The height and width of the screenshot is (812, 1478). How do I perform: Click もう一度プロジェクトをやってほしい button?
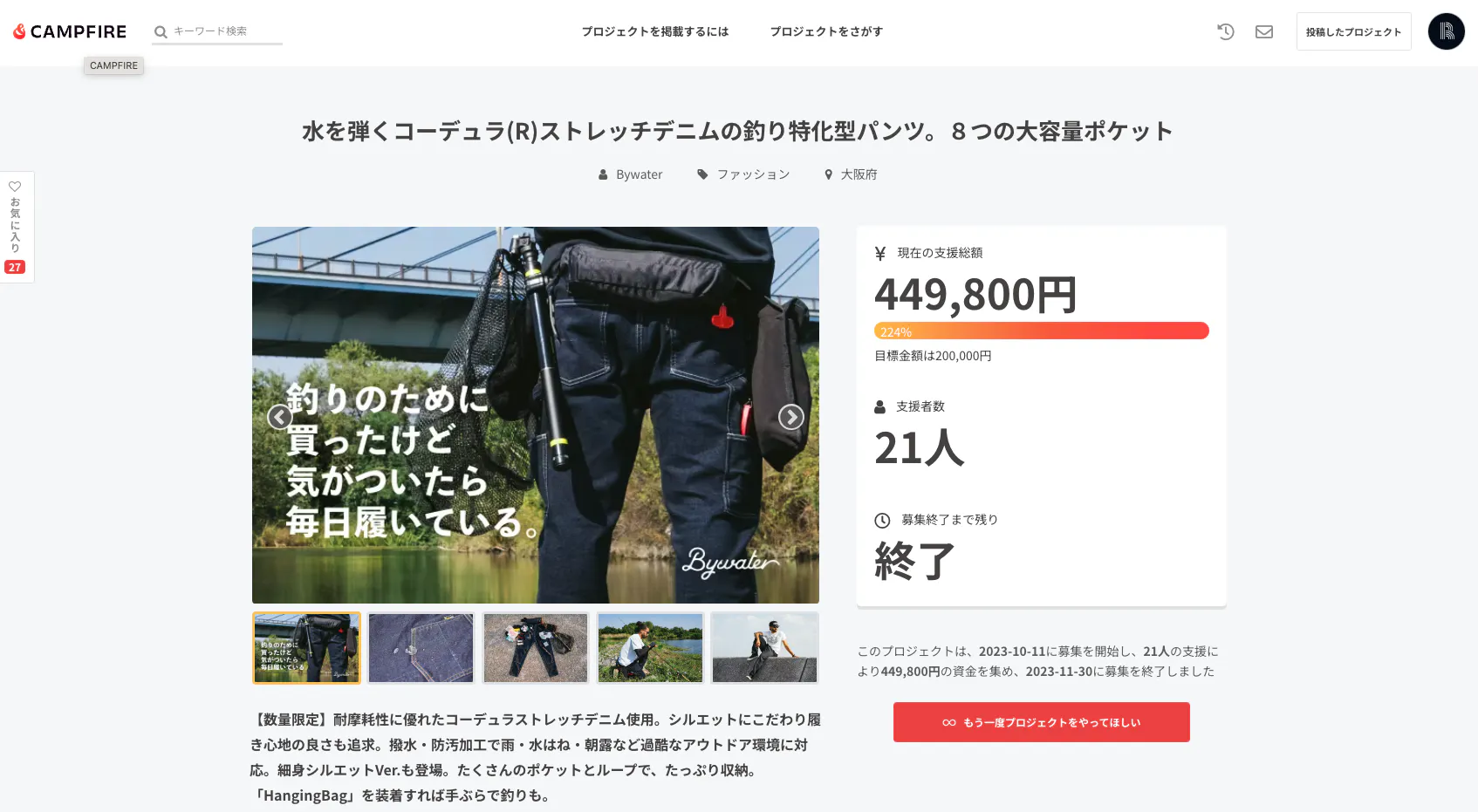(1041, 722)
